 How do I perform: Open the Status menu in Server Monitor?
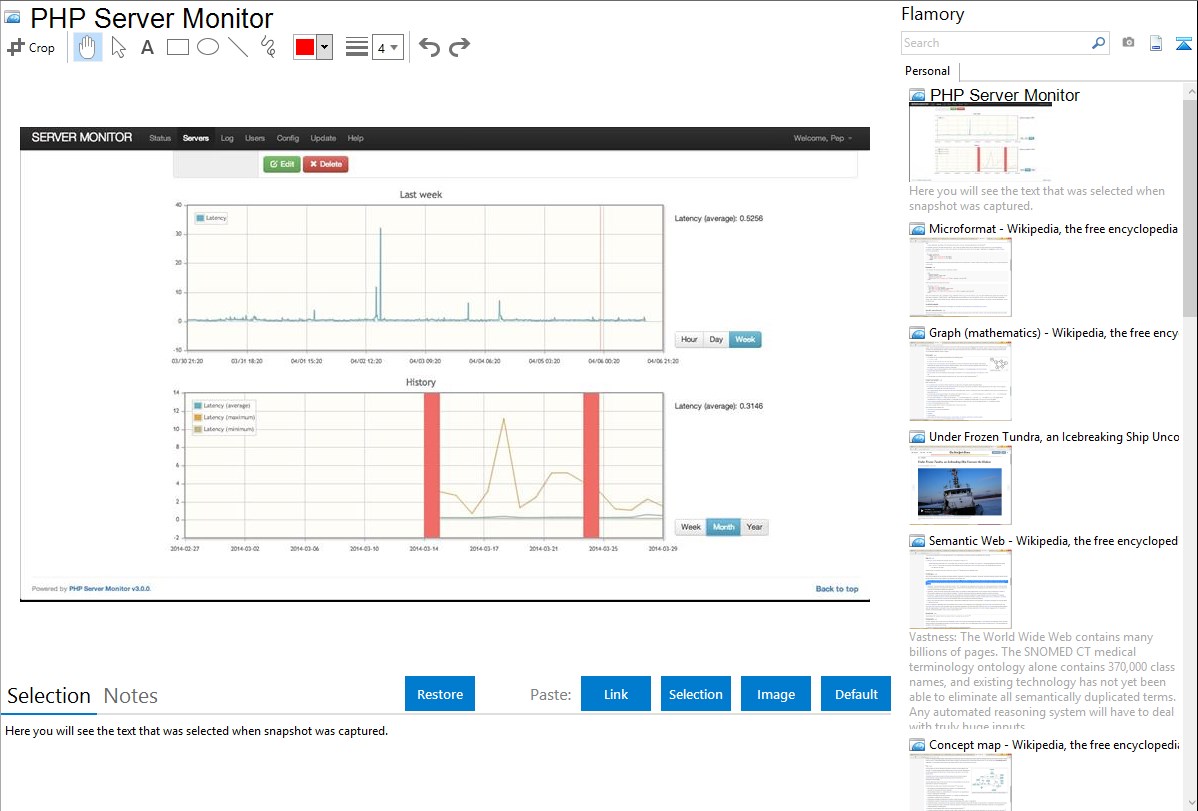coord(160,138)
